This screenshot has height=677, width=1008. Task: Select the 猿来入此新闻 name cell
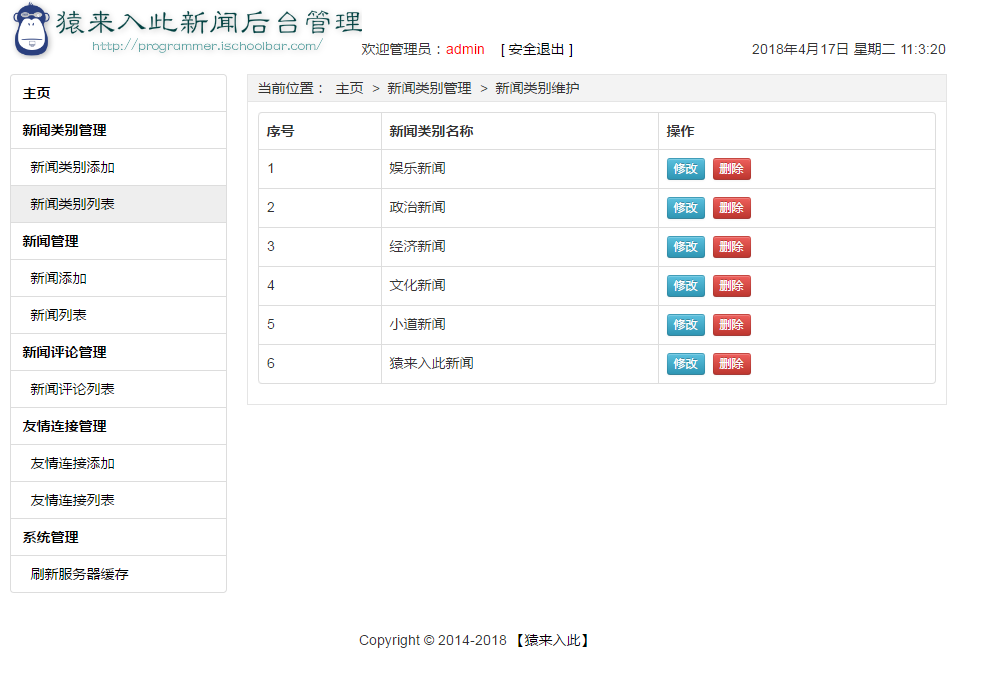520,364
